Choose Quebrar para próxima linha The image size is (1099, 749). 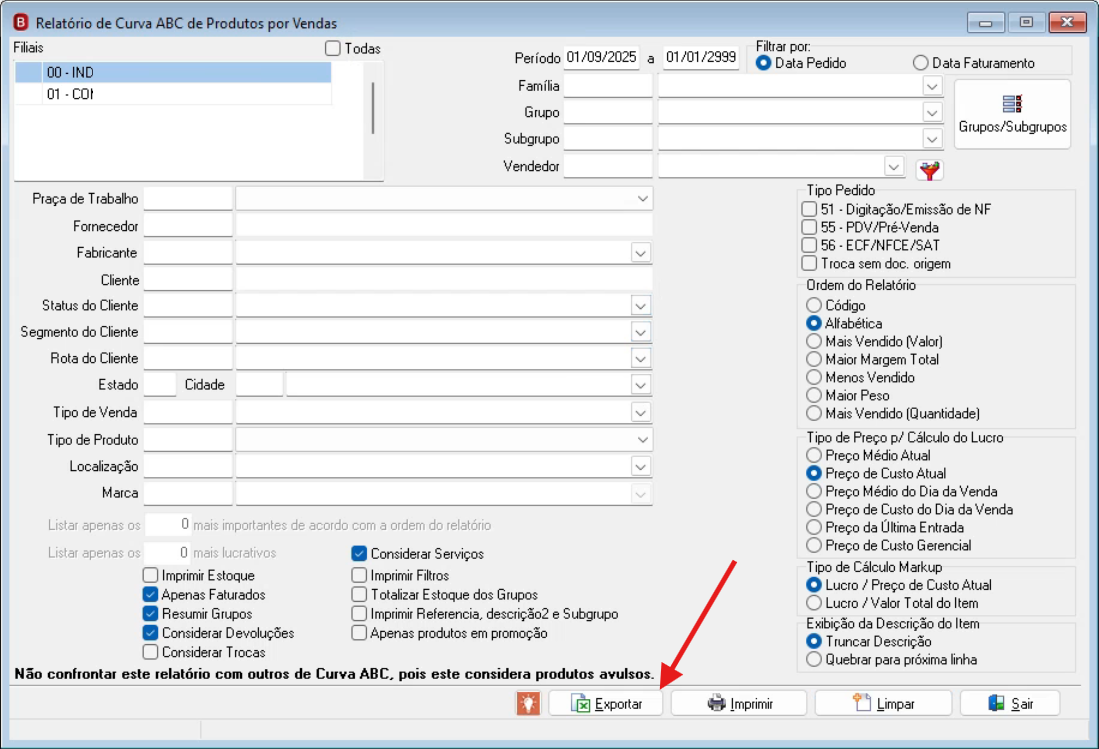[x=814, y=659]
